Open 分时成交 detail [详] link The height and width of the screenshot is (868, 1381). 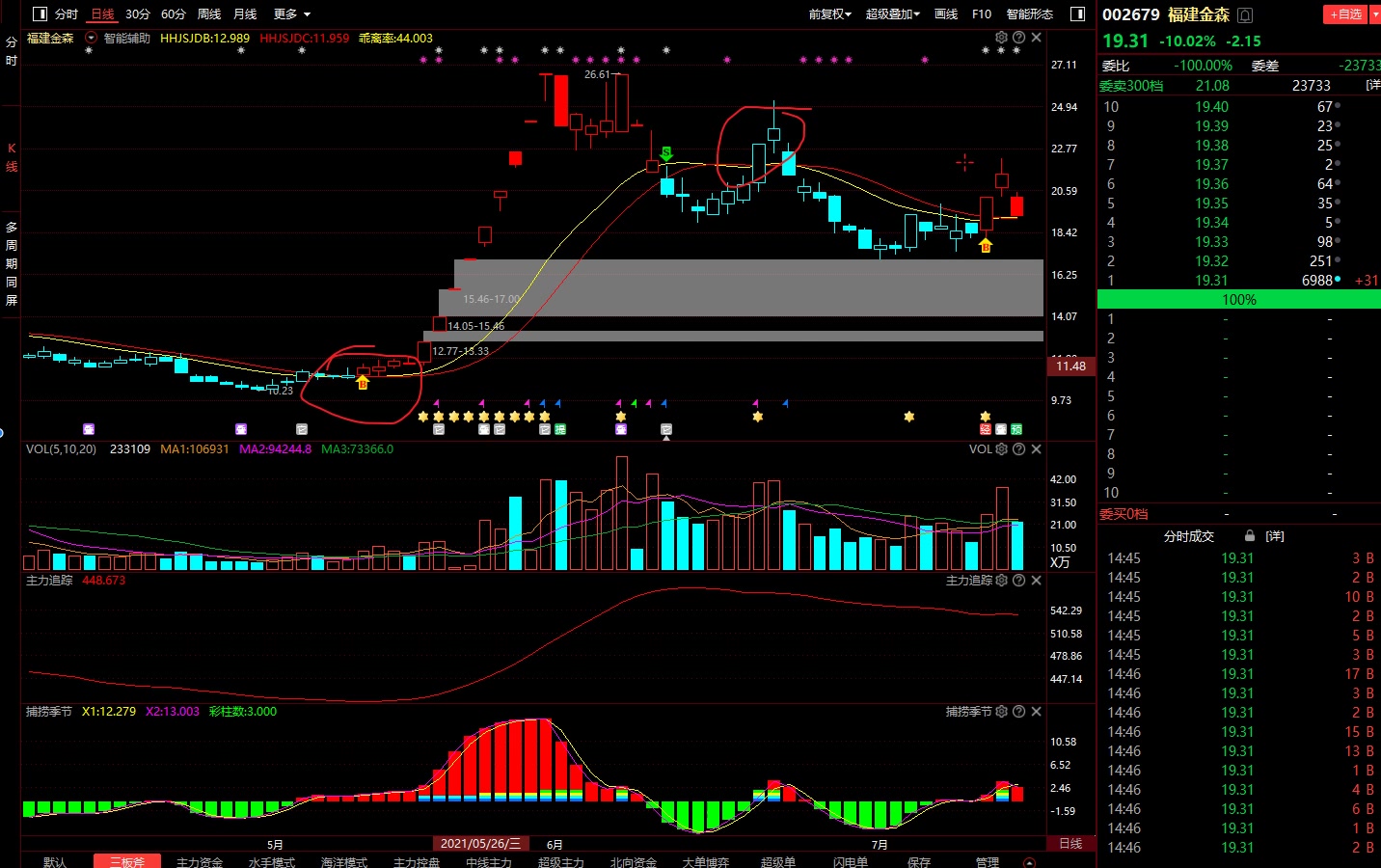pos(1275,536)
